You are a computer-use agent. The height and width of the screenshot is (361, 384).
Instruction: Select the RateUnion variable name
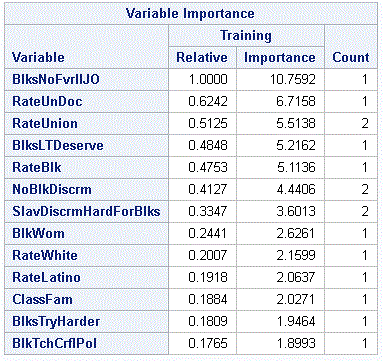coord(45,123)
